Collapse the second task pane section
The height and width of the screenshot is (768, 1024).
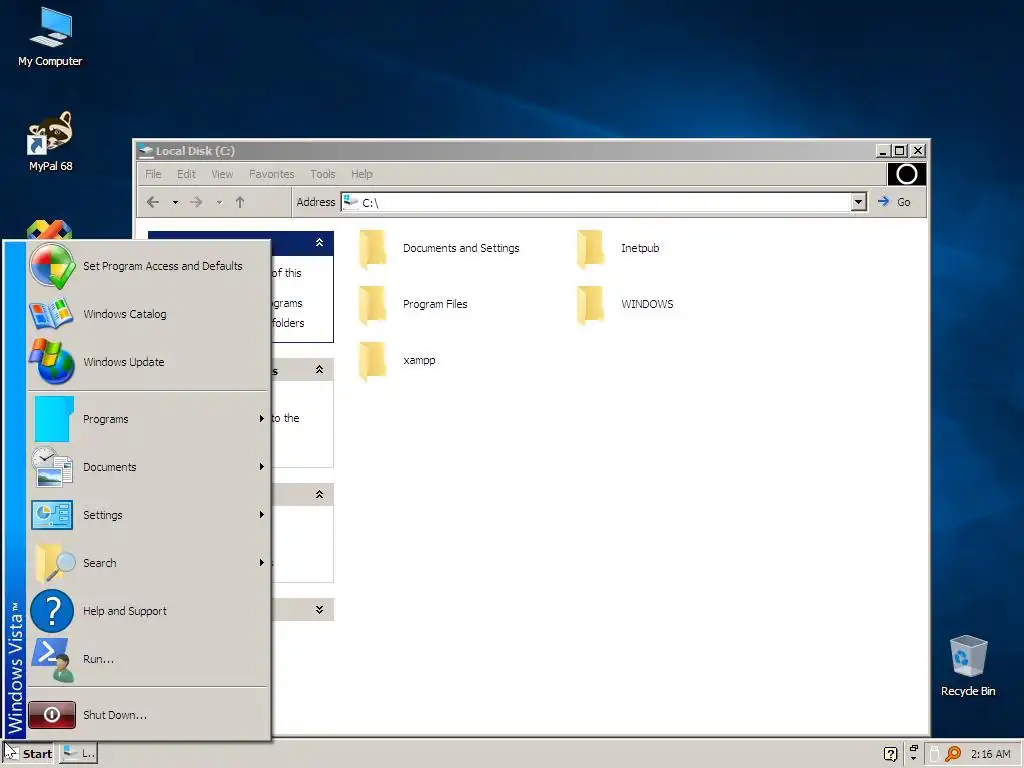coord(319,370)
